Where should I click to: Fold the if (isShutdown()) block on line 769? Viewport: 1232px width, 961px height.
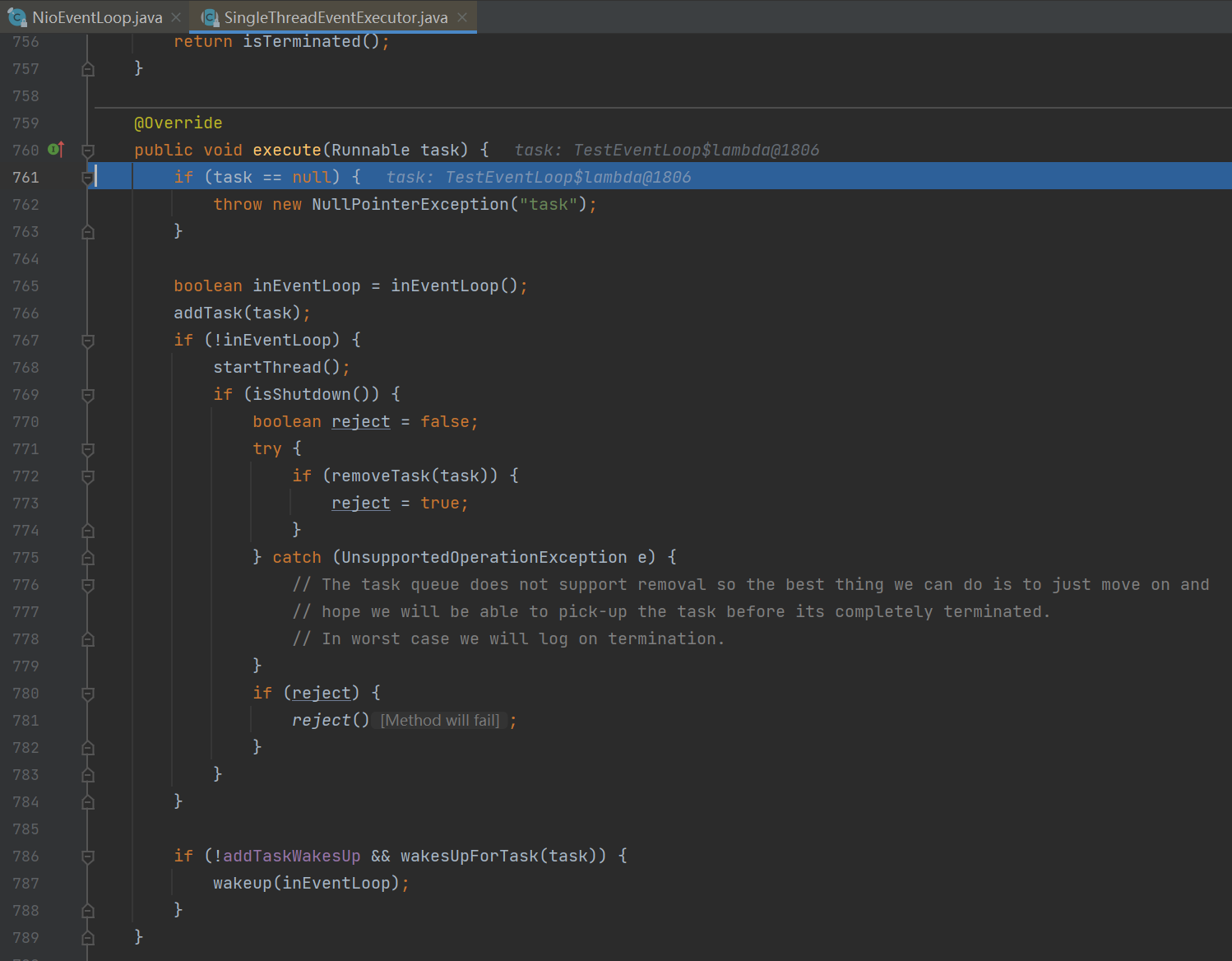[88, 395]
